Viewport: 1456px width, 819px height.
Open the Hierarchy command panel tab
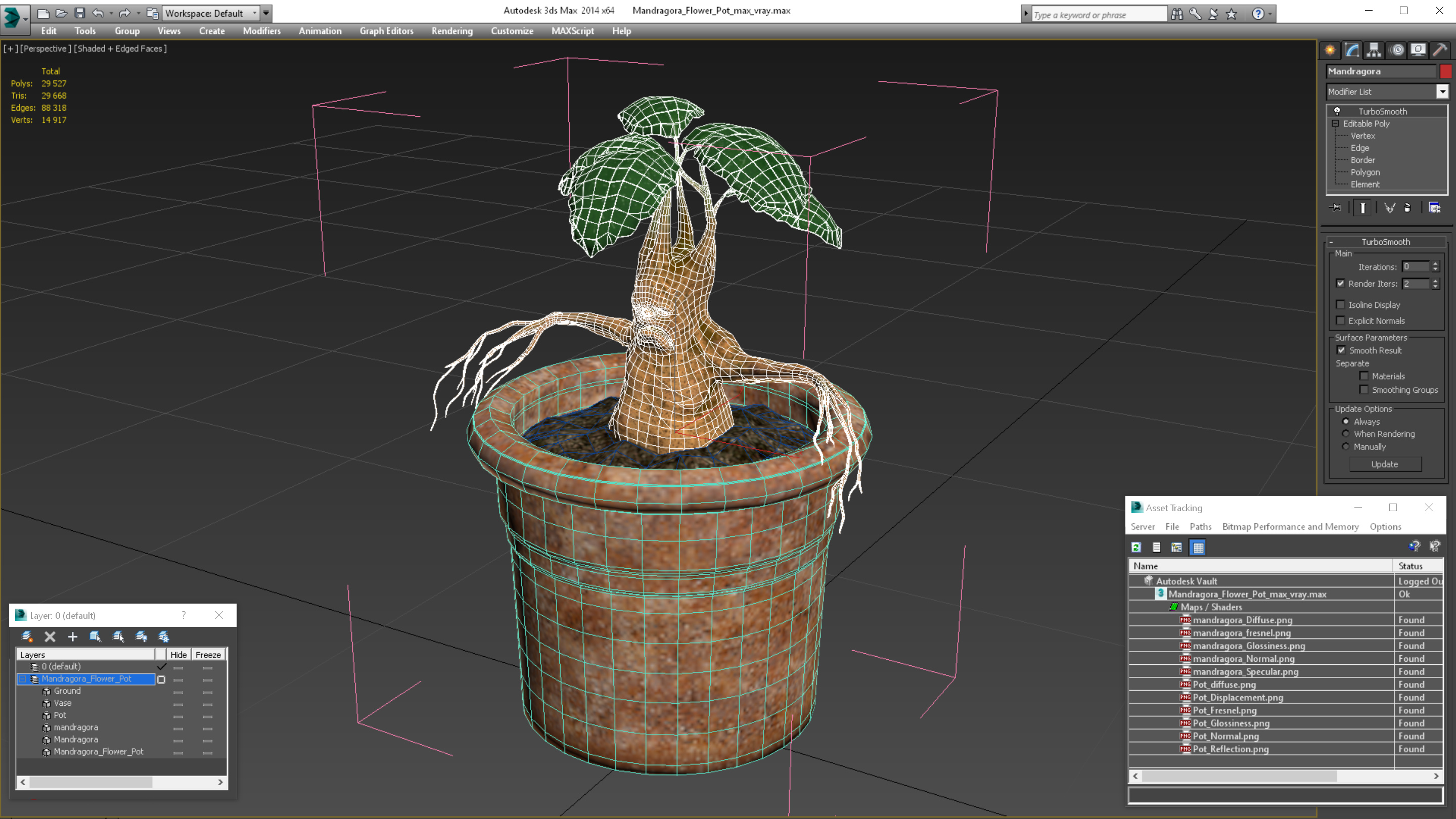1374,51
